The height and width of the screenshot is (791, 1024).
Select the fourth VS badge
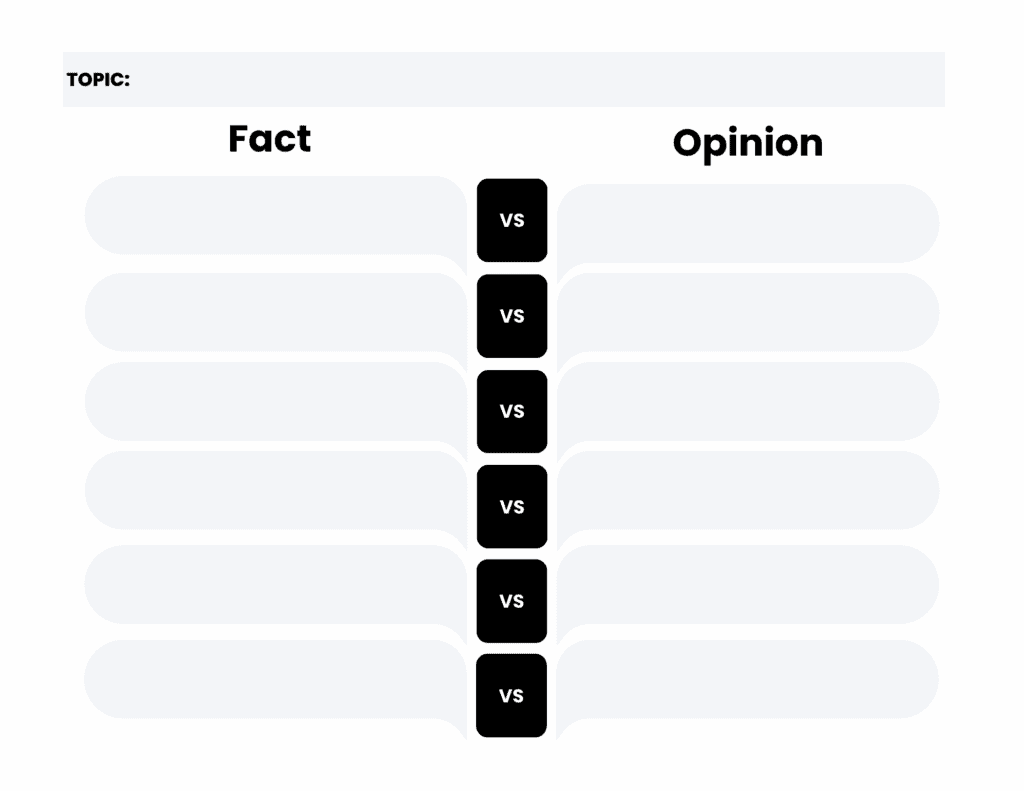point(512,506)
